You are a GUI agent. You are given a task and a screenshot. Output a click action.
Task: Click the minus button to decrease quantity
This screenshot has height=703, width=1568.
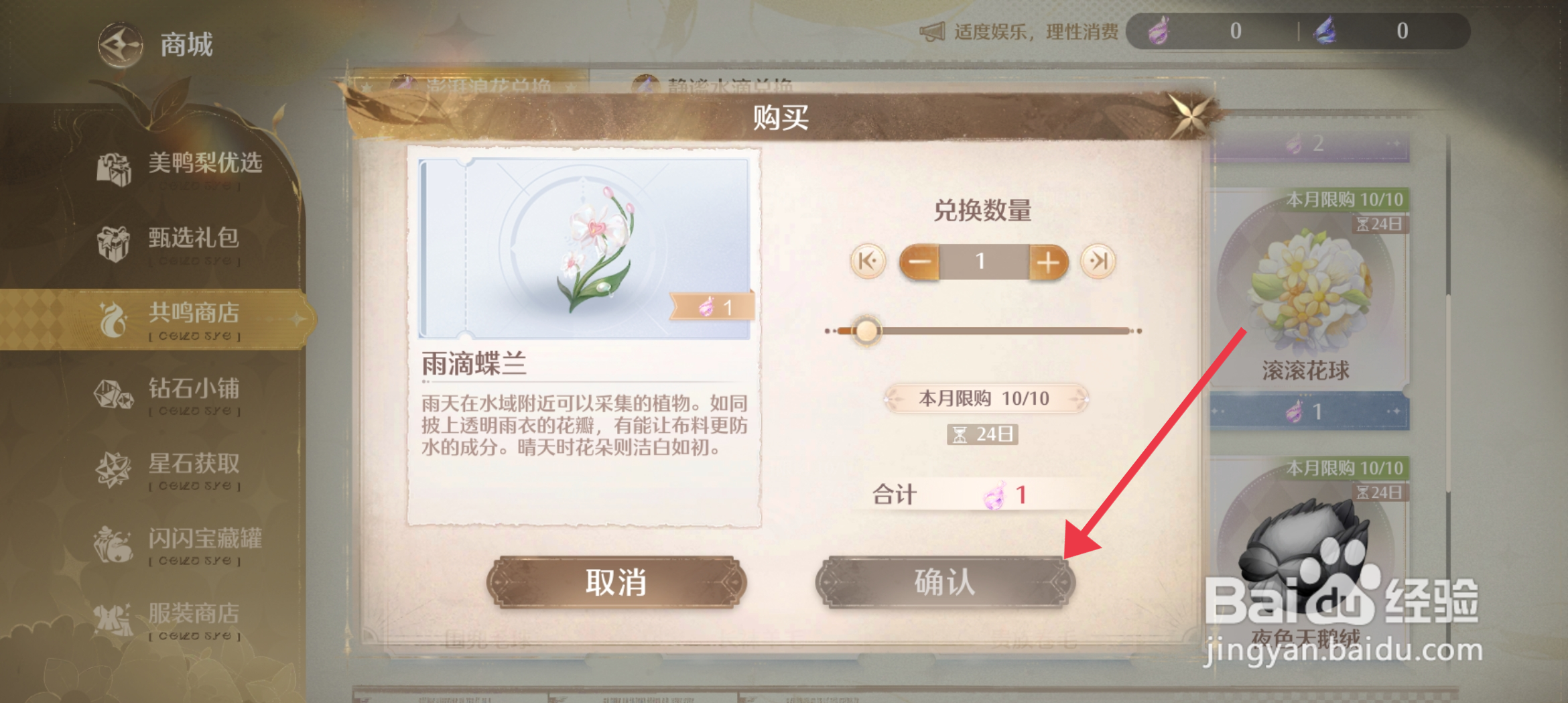(x=919, y=261)
